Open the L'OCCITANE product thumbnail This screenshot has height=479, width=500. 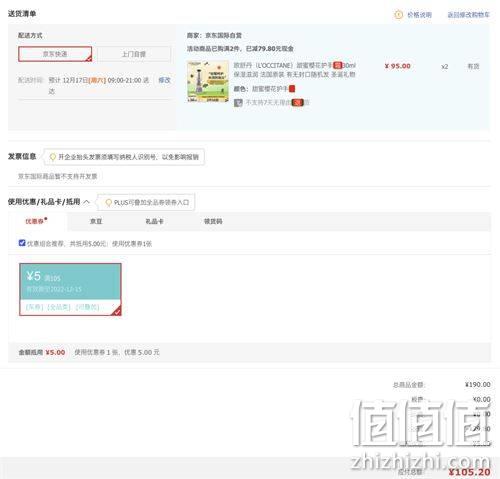pos(208,81)
